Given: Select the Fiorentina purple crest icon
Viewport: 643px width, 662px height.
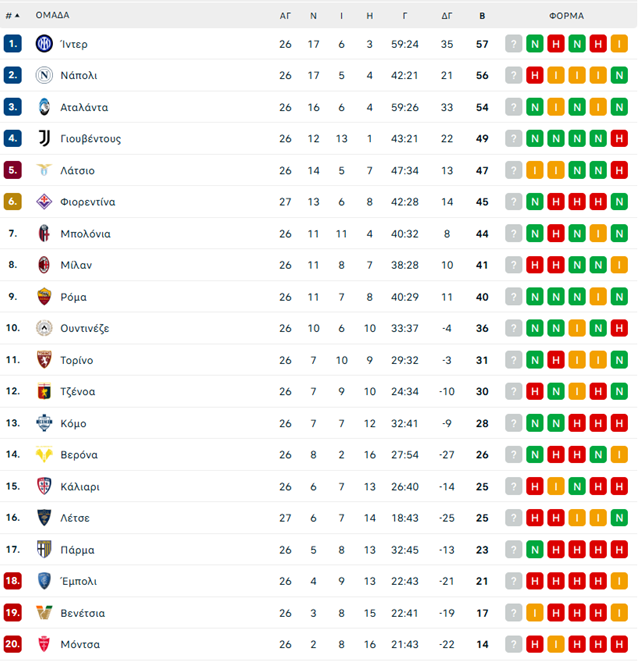Looking at the screenshot, I should pos(44,202).
